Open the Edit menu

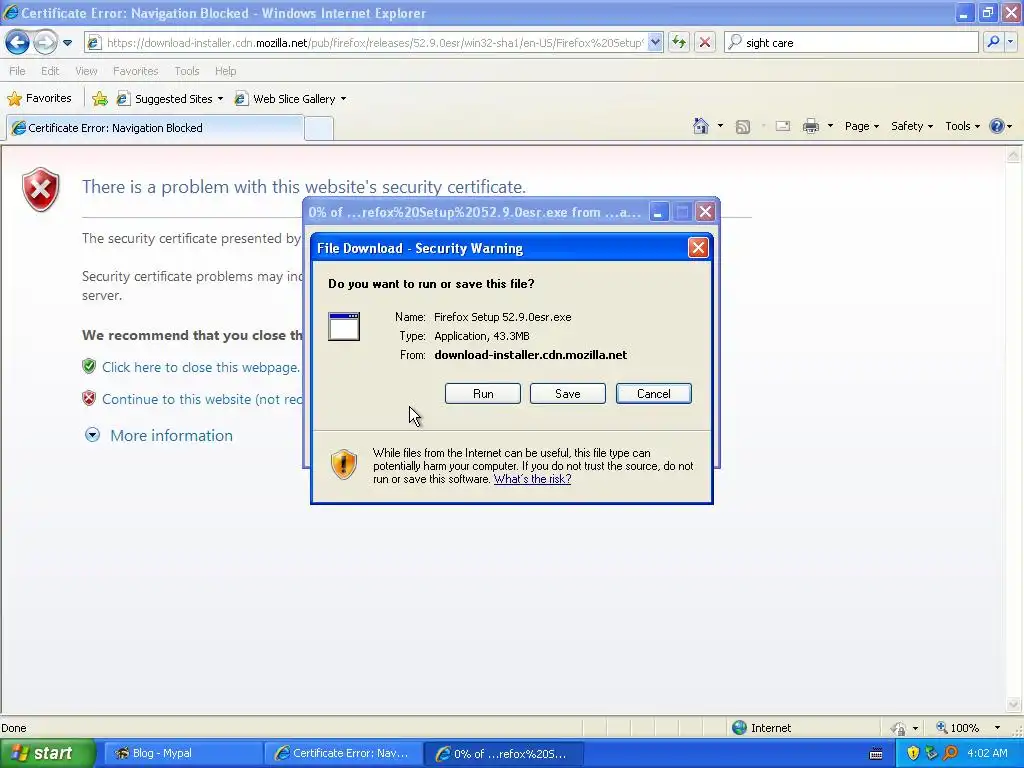coord(50,71)
